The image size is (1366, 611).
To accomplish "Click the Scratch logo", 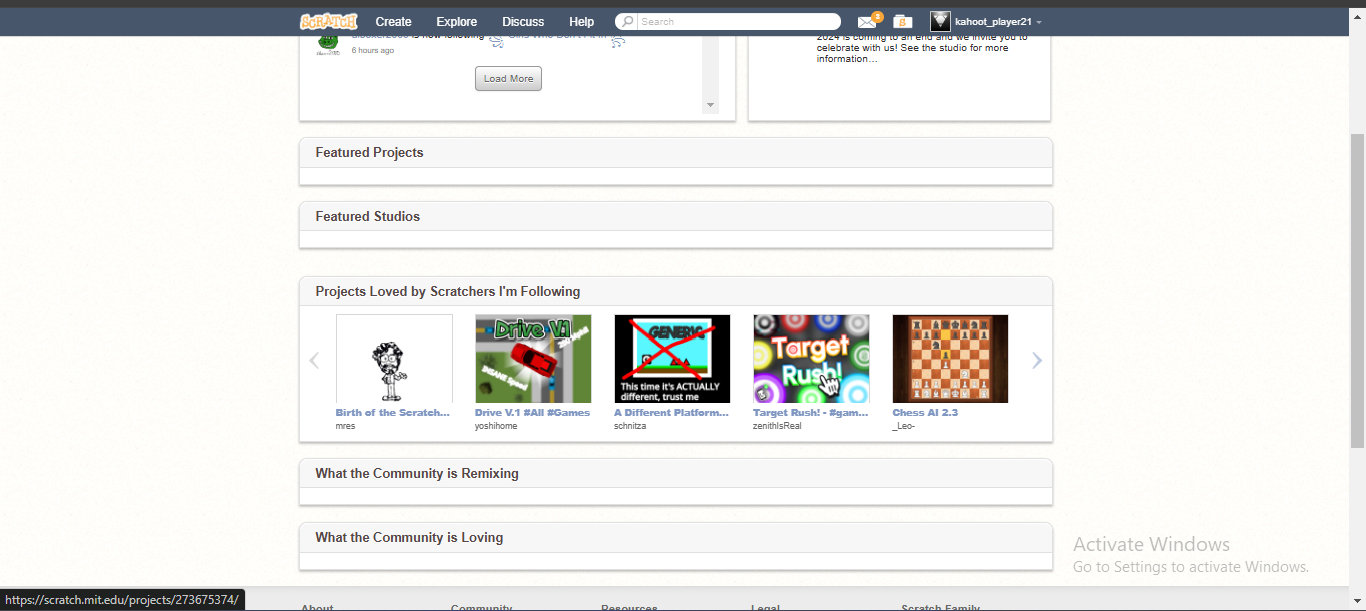I will pos(328,21).
